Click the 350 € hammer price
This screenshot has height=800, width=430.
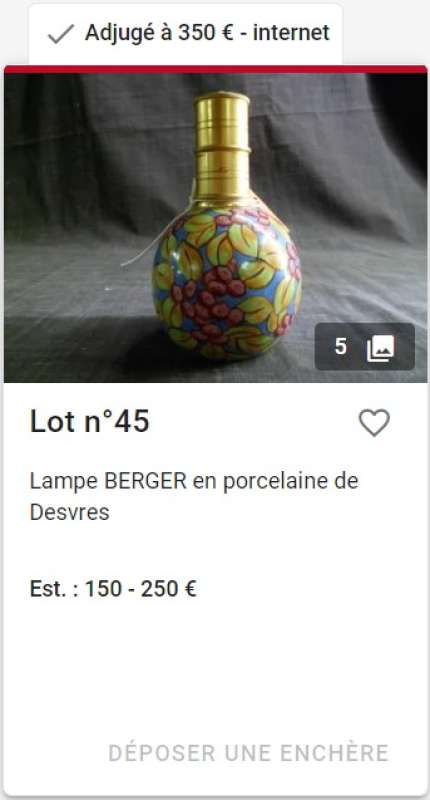(203, 33)
